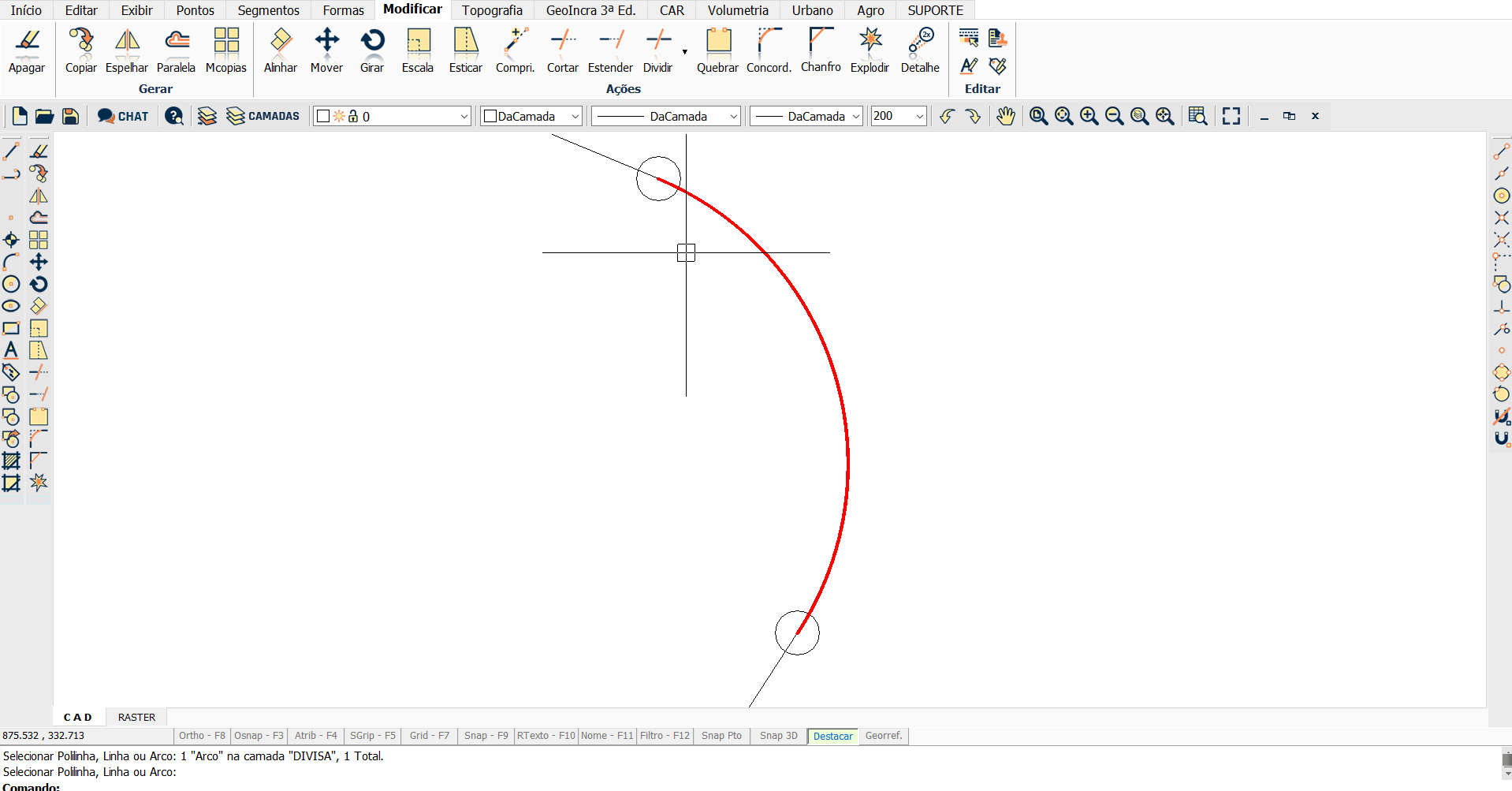Switch to the RASTER tab

coord(136,717)
